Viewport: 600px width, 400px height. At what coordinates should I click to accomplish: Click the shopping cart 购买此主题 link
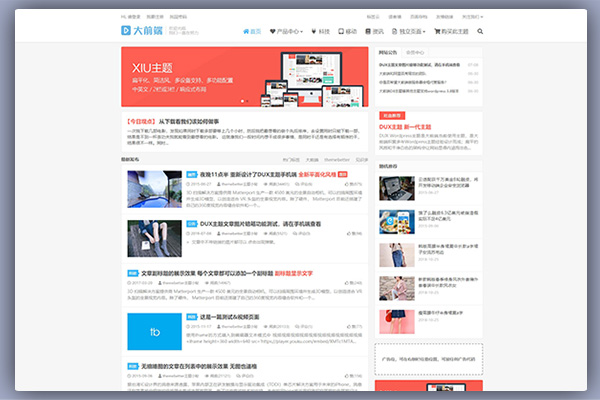tap(451, 31)
